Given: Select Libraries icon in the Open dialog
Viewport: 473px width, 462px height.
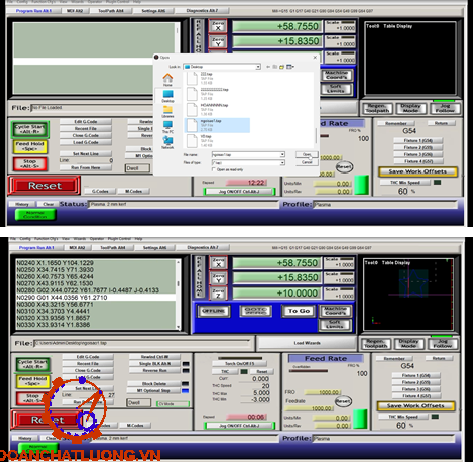Looking at the screenshot, I should pos(168,112).
